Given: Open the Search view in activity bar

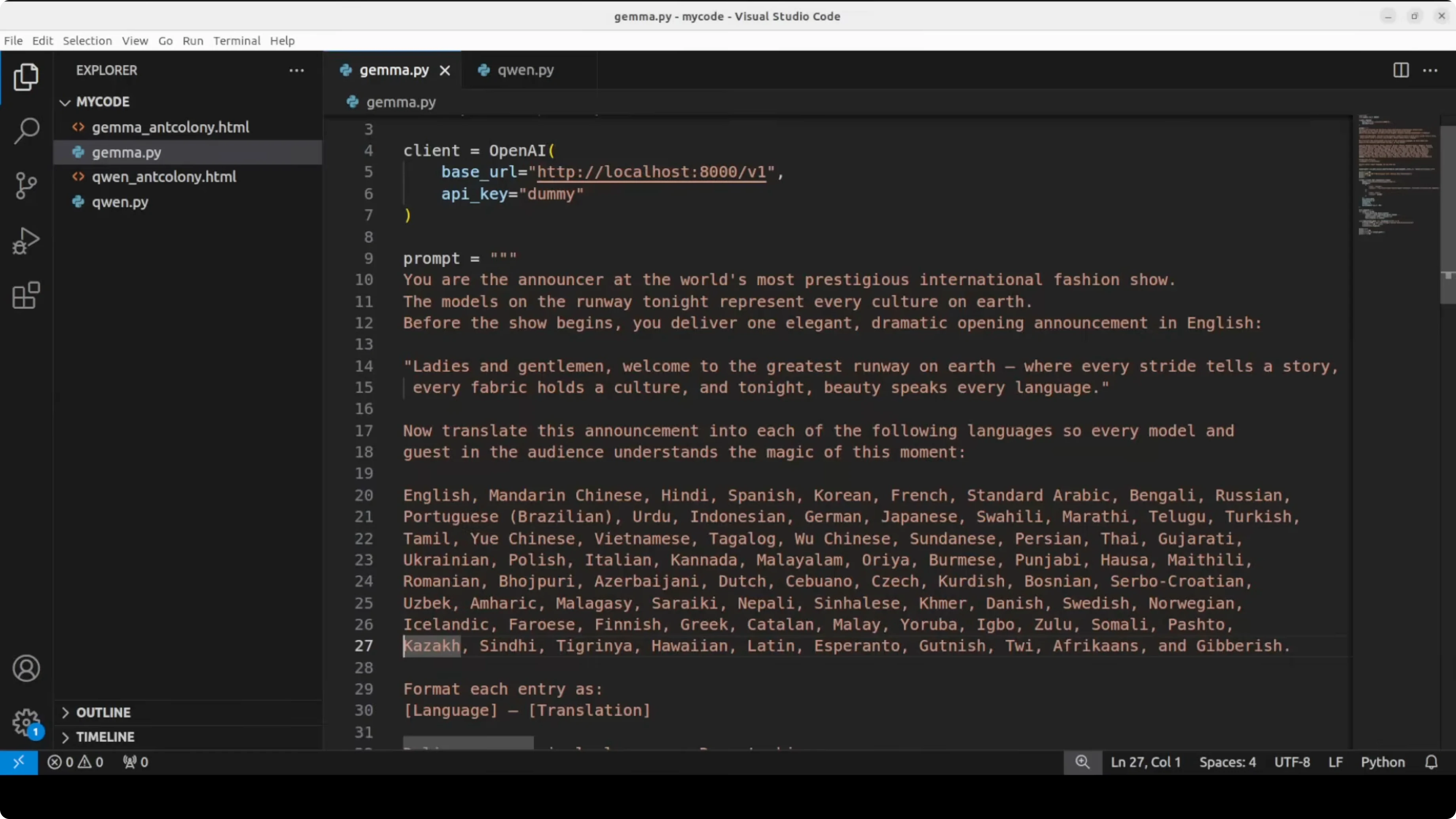Looking at the screenshot, I should pos(26,131).
